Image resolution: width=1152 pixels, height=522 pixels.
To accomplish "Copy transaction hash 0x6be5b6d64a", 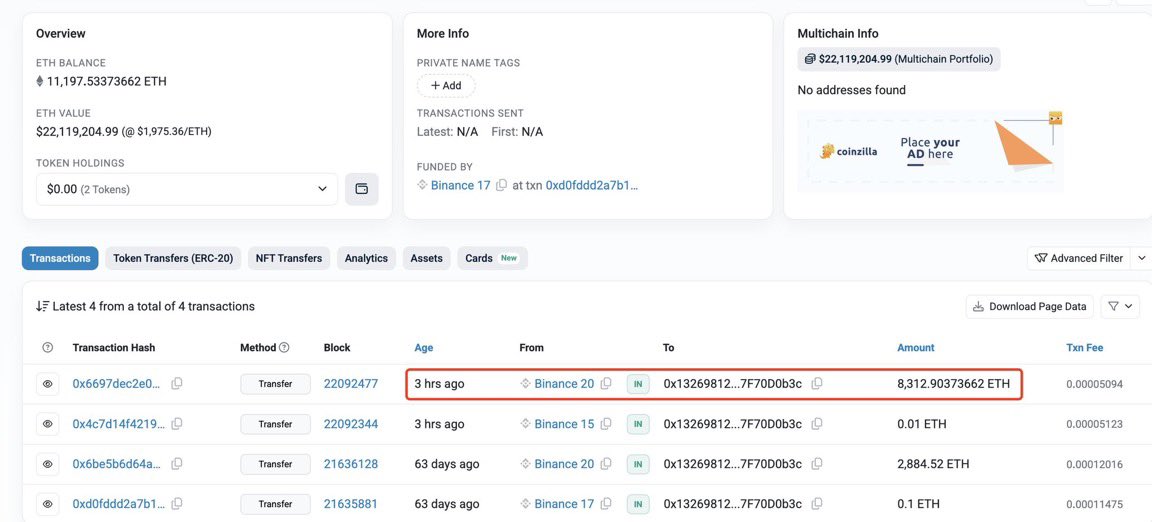I will [177, 464].
